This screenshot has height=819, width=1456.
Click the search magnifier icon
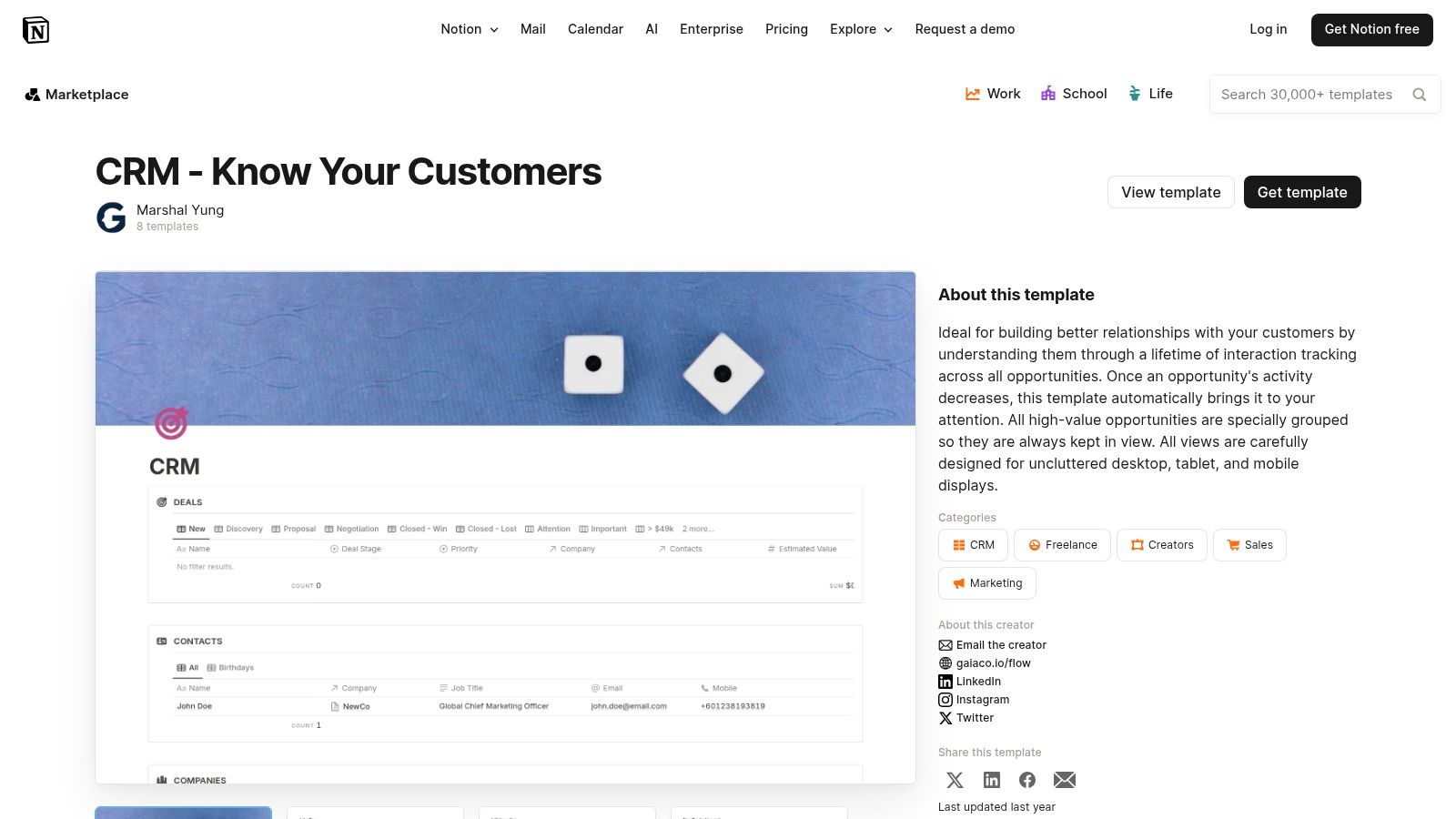click(1419, 95)
